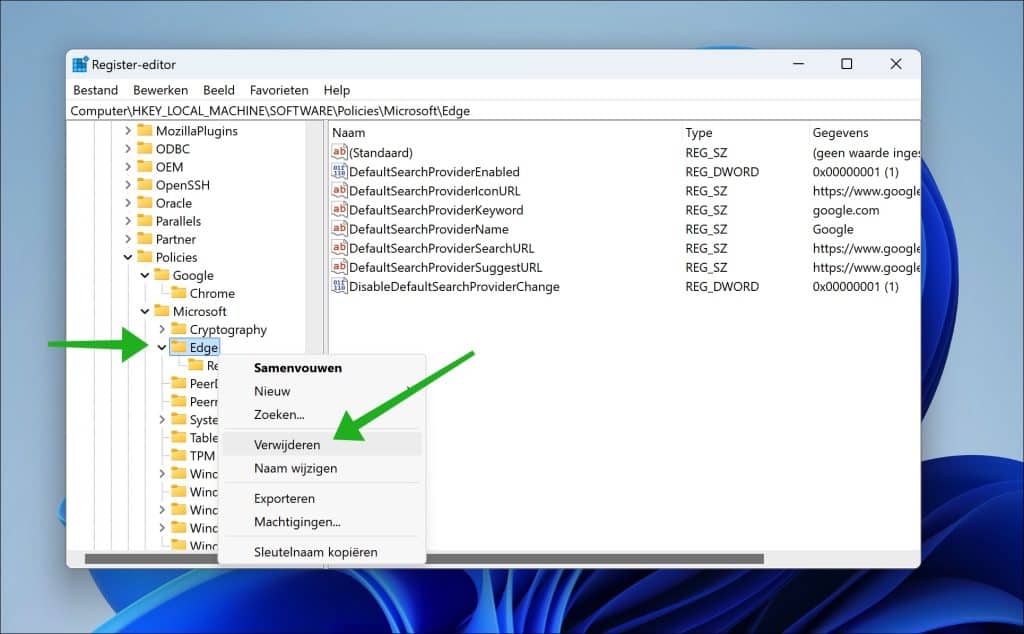Open the Bewerken menu
This screenshot has height=634, width=1024.
coord(161,90)
